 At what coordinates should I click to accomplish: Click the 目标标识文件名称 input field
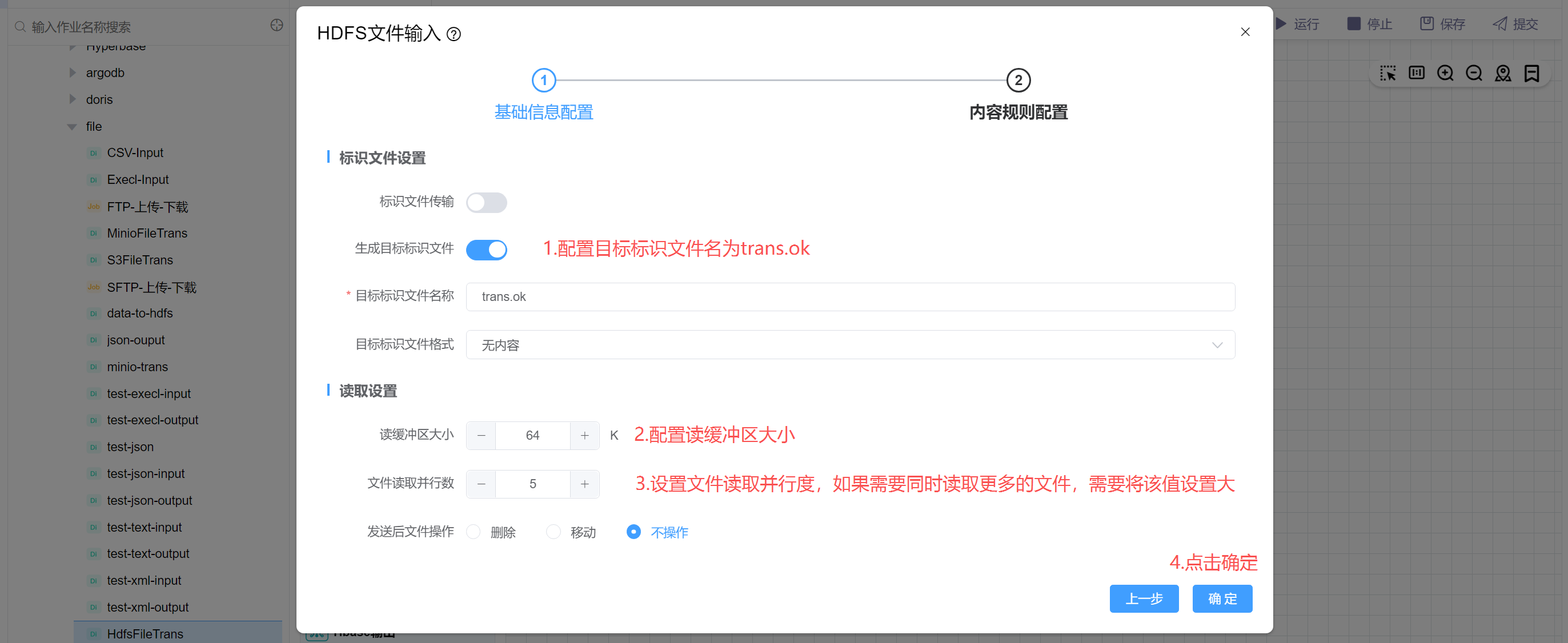[x=850, y=297]
